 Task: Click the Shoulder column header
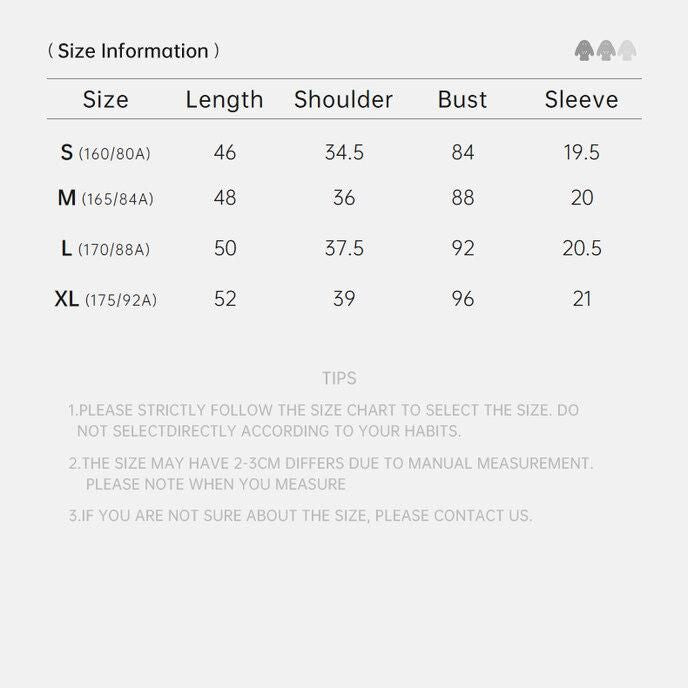pyautogui.click(x=343, y=100)
